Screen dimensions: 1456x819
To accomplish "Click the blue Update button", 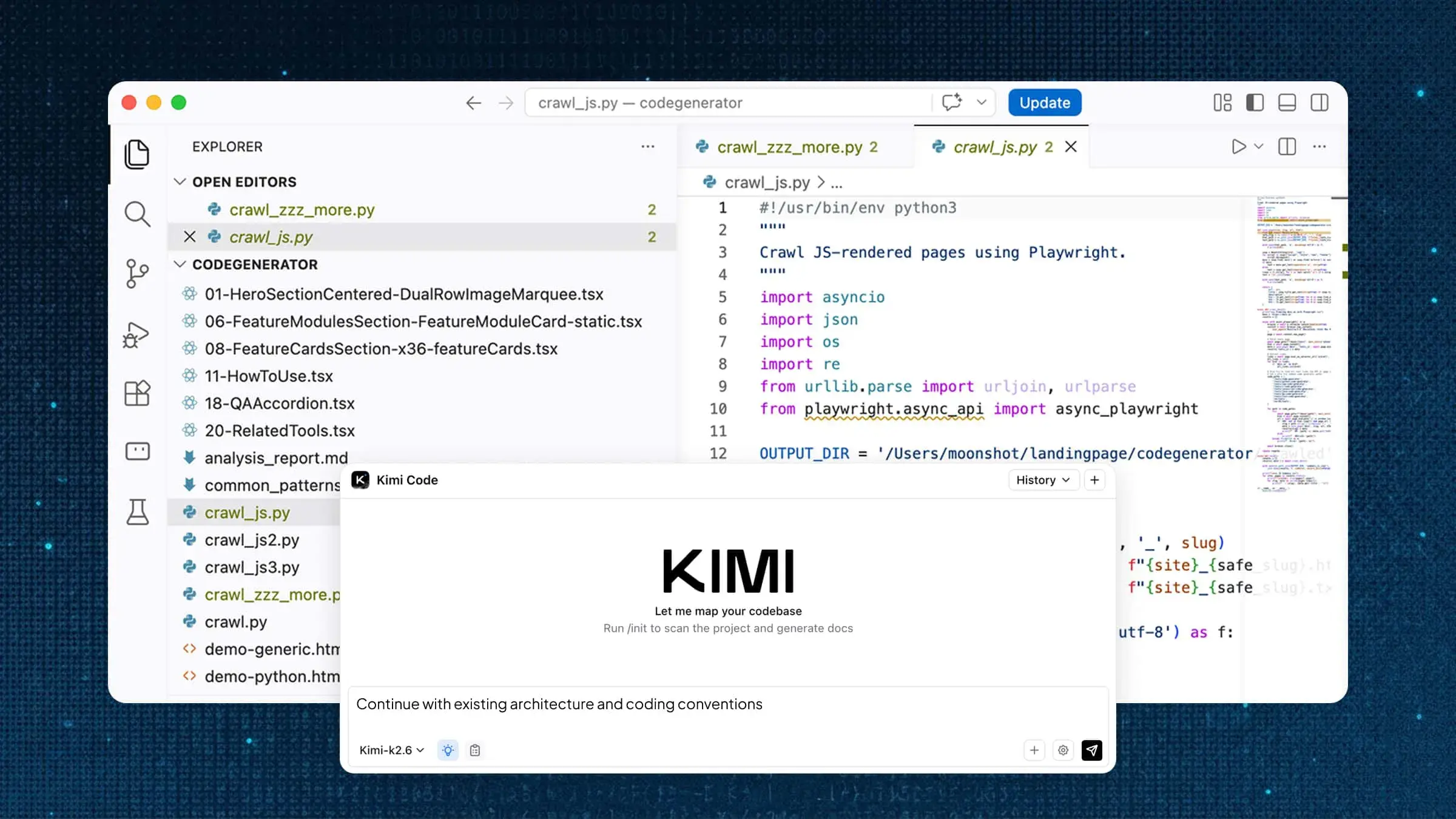I will pyautogui.click(x=1045, y=103).
